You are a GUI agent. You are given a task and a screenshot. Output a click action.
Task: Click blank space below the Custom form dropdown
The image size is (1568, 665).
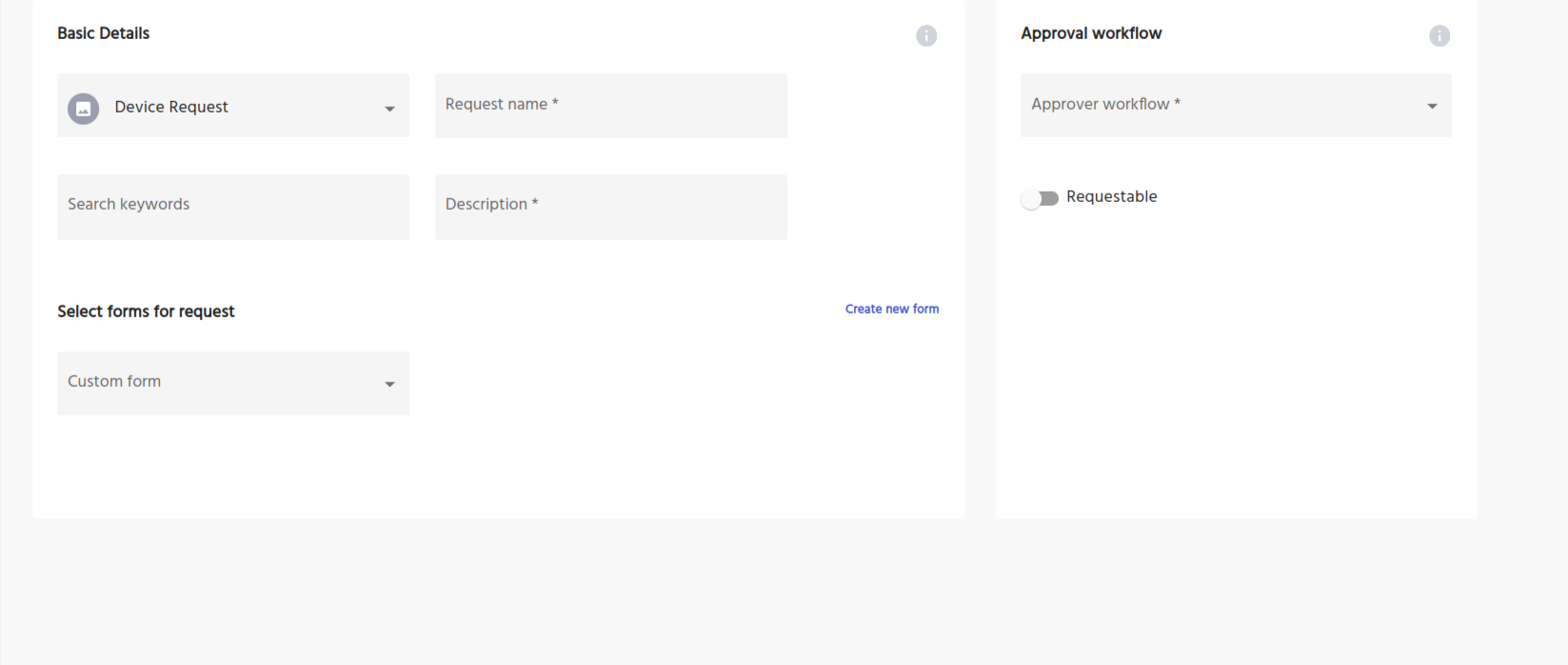point(232,467)
